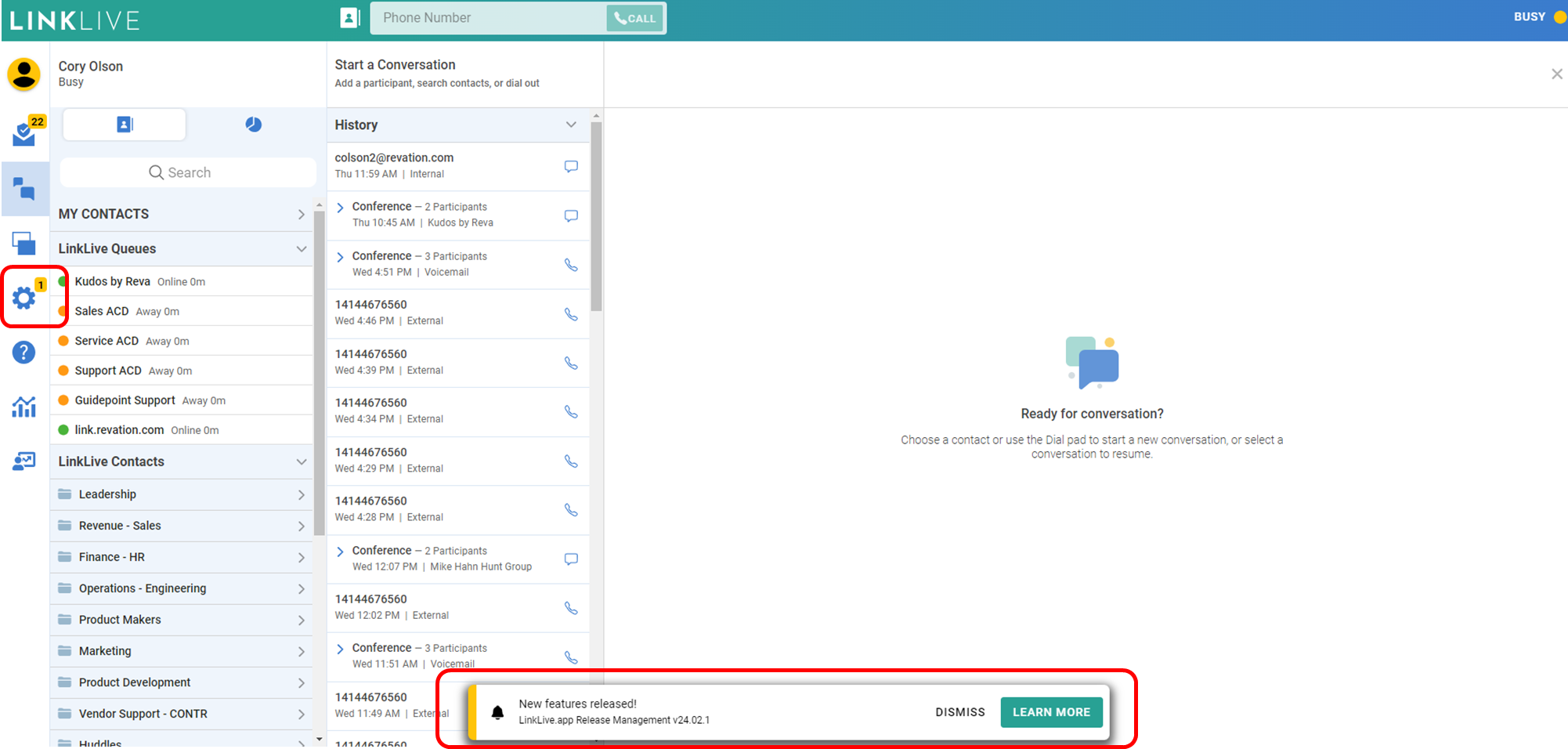Click phone icon for Wed 4:46 PM call
Screen dimensions: 1568x749
[571, 314]
